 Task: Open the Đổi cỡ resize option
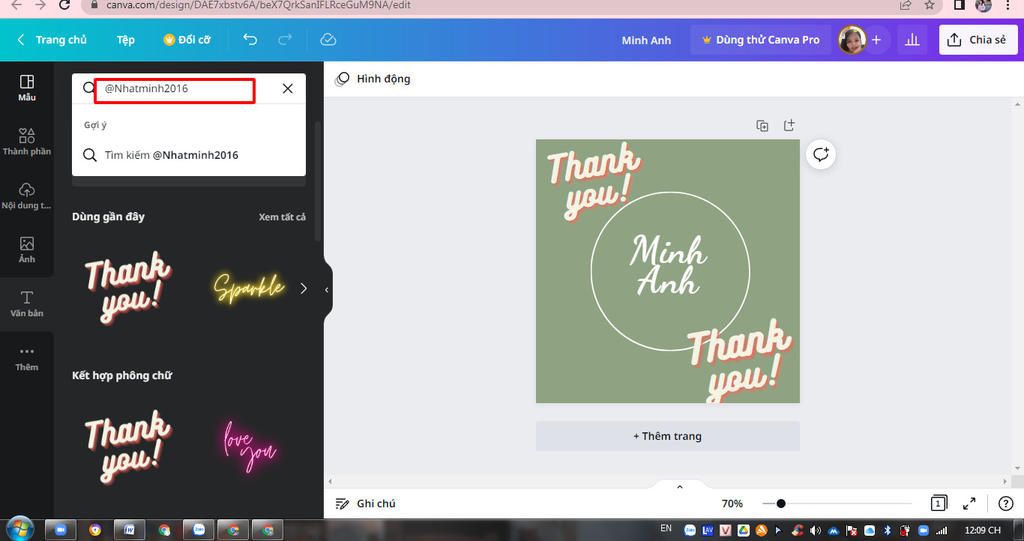pos(187,40)
